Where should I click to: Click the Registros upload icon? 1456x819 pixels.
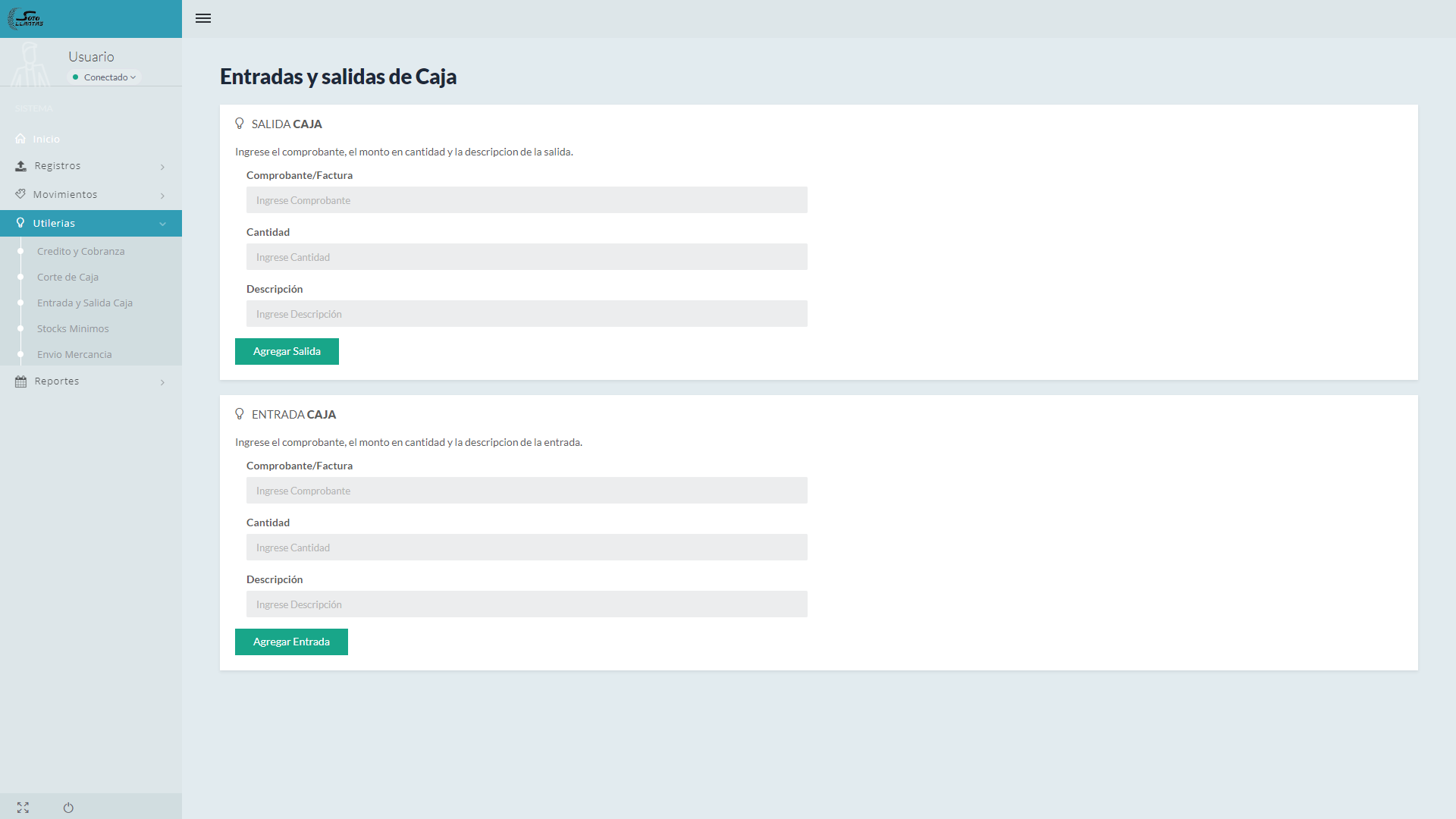20,166
